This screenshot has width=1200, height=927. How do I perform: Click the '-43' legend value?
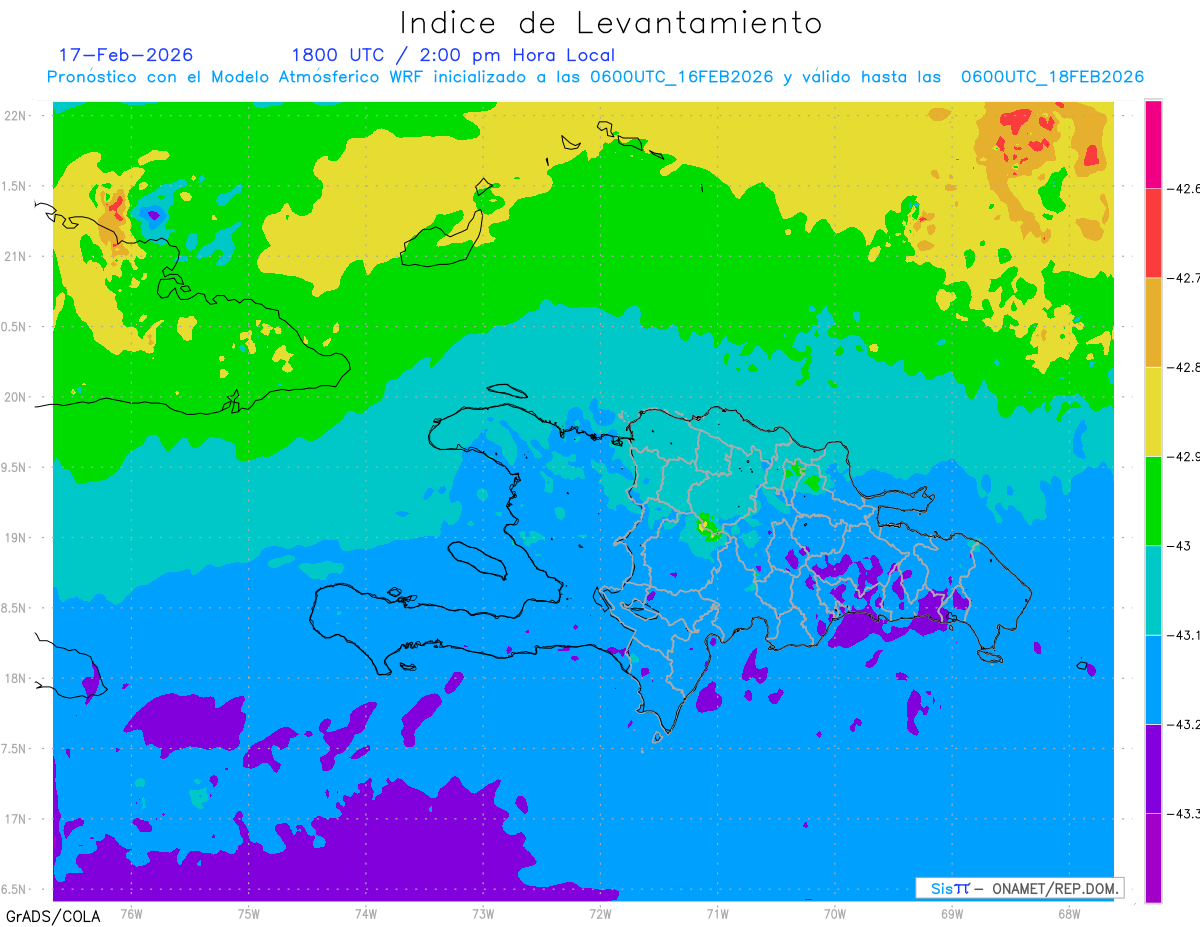point(1180,545)
